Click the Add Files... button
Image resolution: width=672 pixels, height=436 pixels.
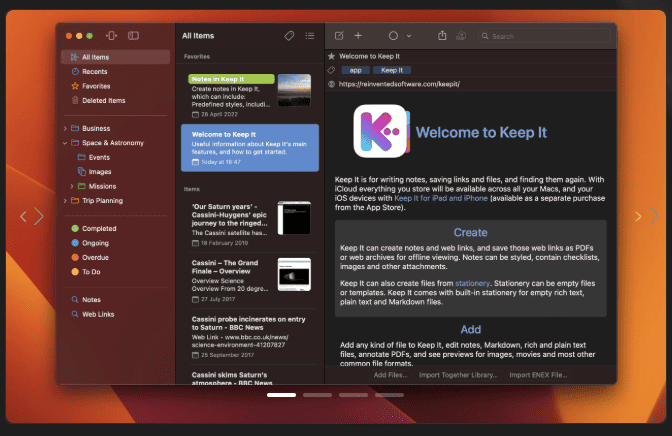point(390,375)
